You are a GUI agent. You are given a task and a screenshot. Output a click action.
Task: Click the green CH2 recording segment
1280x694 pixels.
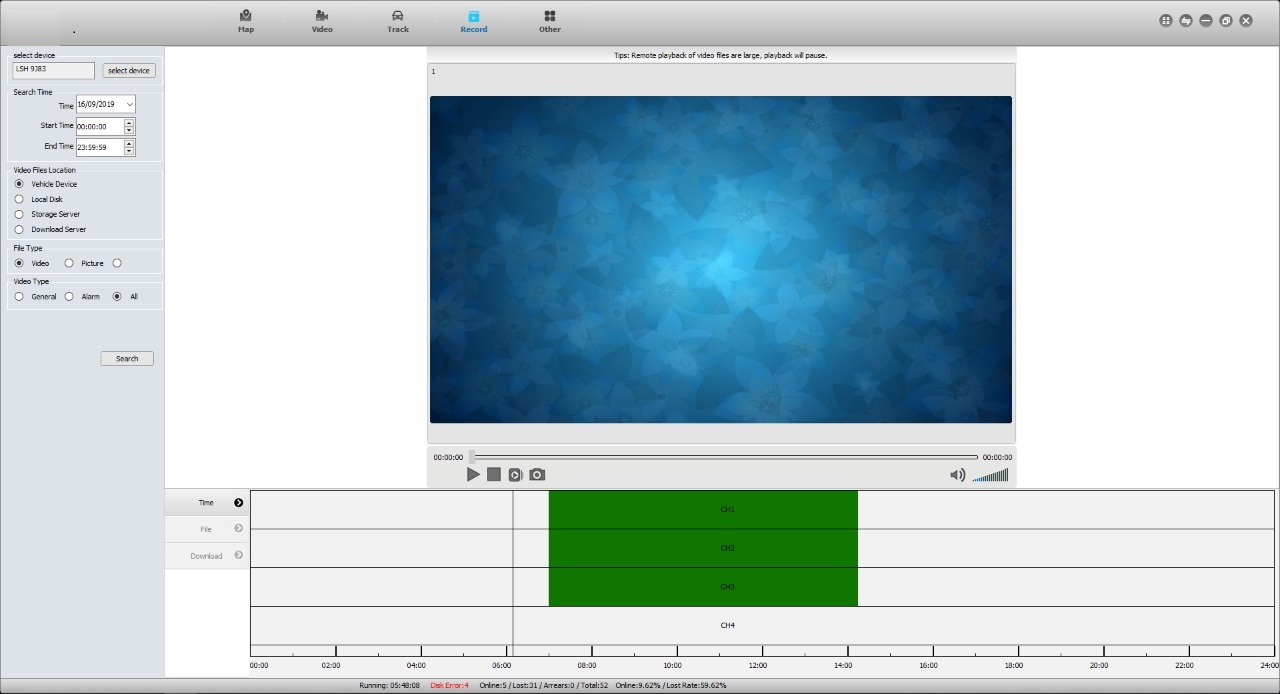[x=703, y=548]
